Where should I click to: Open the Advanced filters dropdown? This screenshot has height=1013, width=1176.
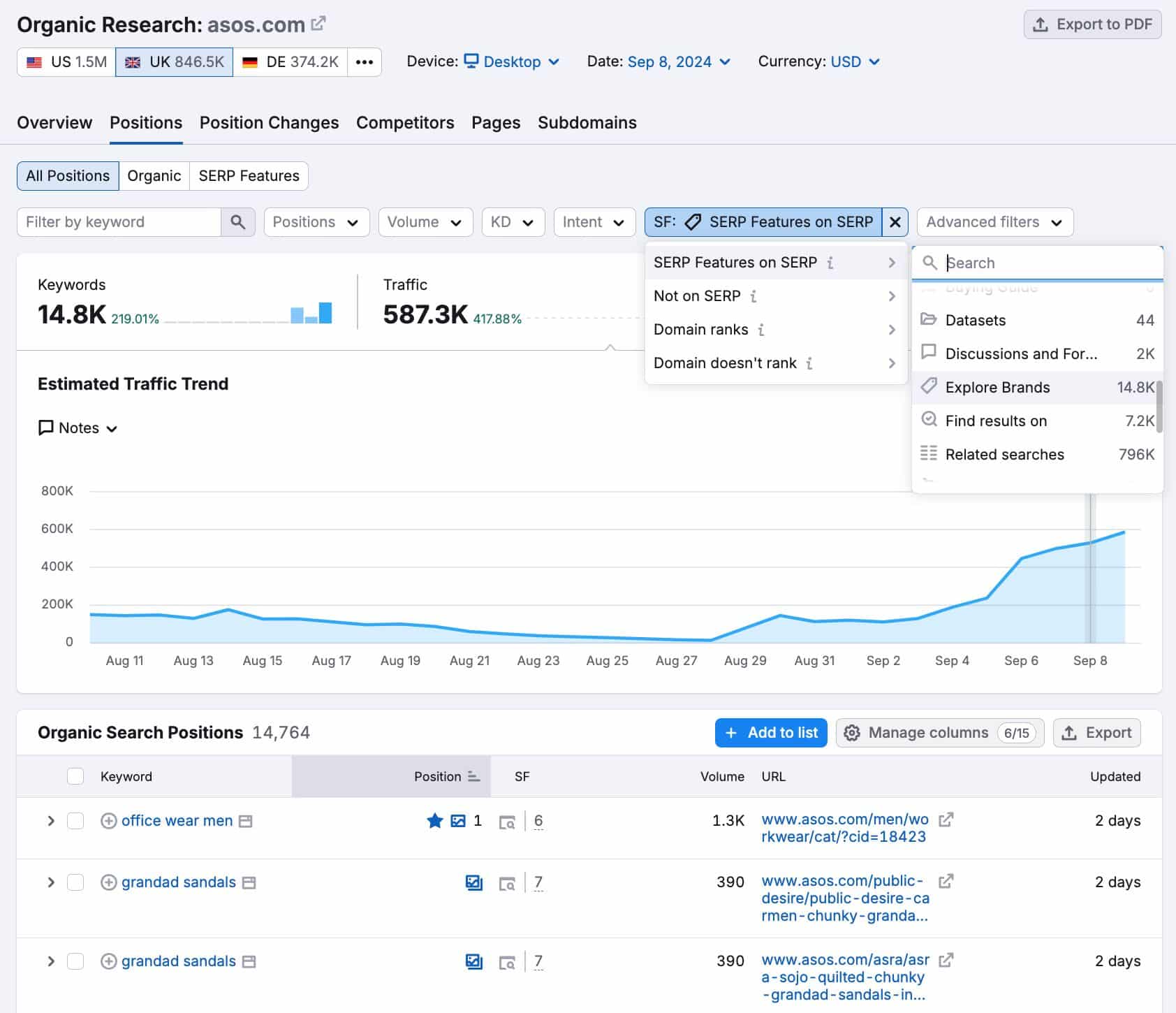click(994, 222)
